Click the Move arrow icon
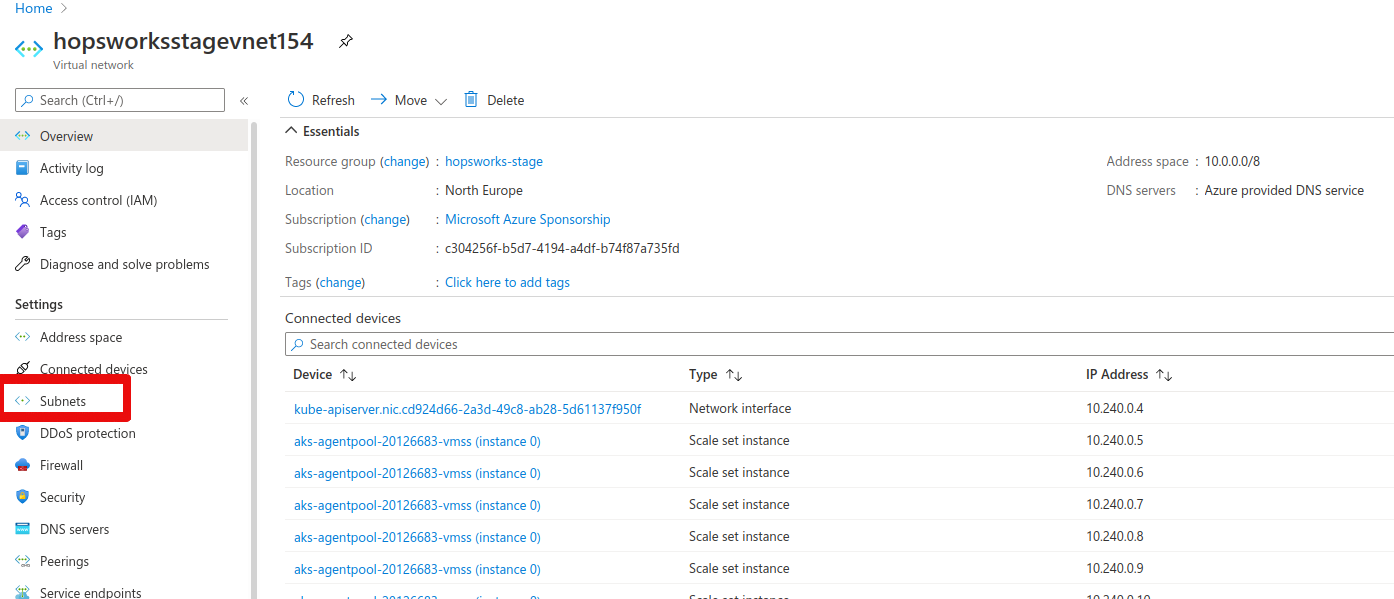 click(x=379, y=100)
